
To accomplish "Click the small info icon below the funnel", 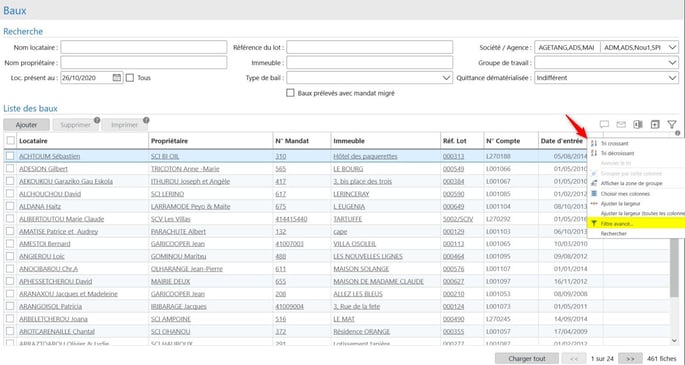I will [x=678, y=133].
